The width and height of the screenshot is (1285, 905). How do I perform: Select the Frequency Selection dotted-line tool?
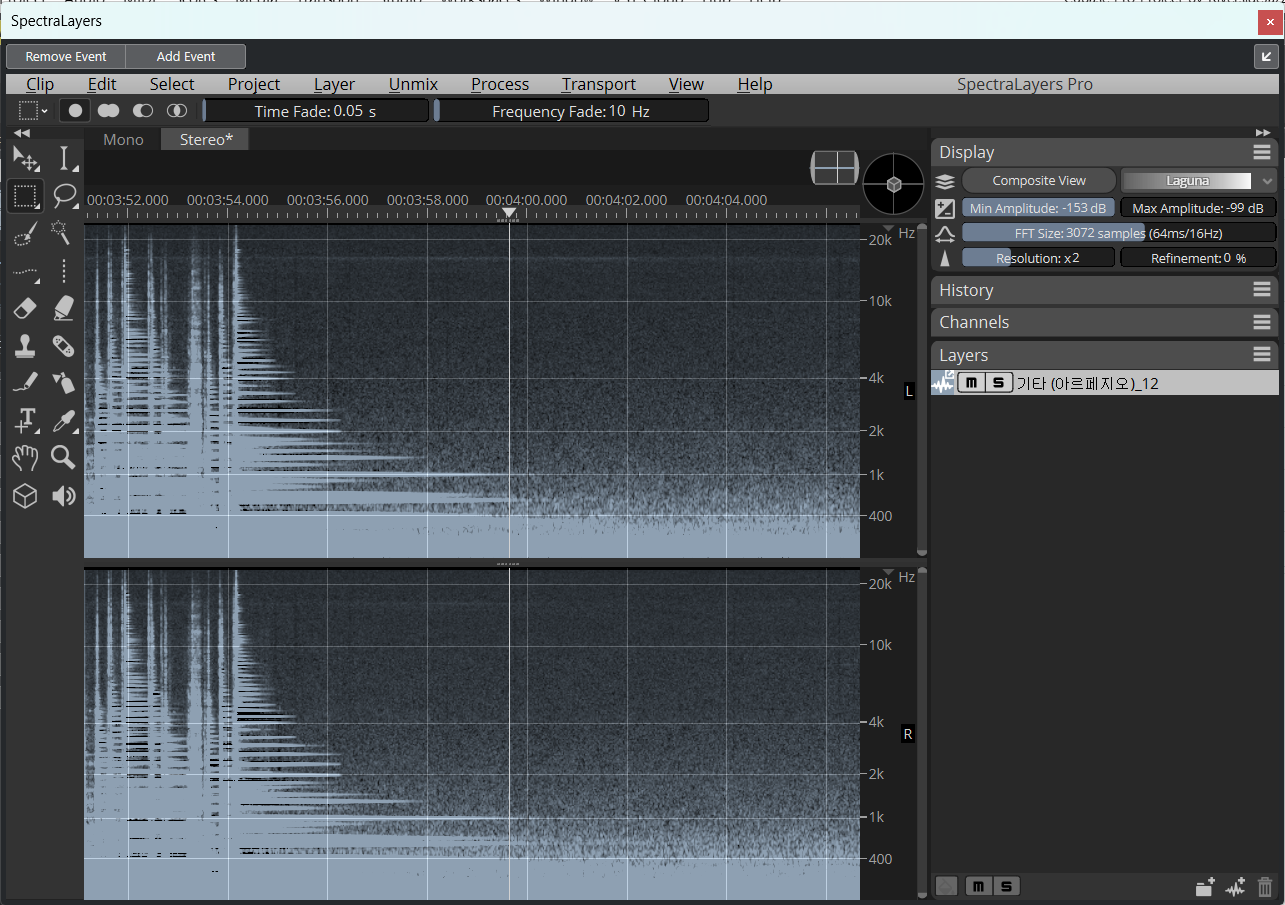(25, 271)
